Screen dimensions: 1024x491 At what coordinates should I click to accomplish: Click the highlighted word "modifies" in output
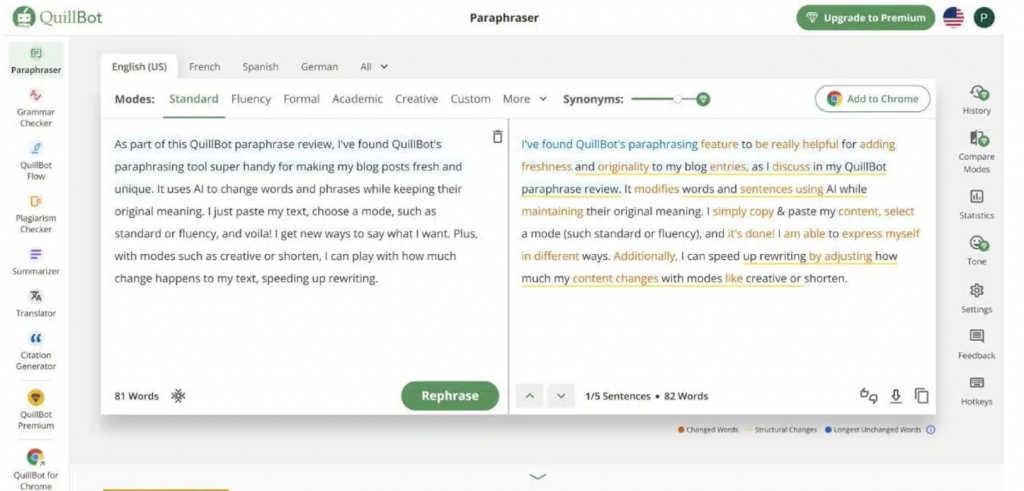657,189
